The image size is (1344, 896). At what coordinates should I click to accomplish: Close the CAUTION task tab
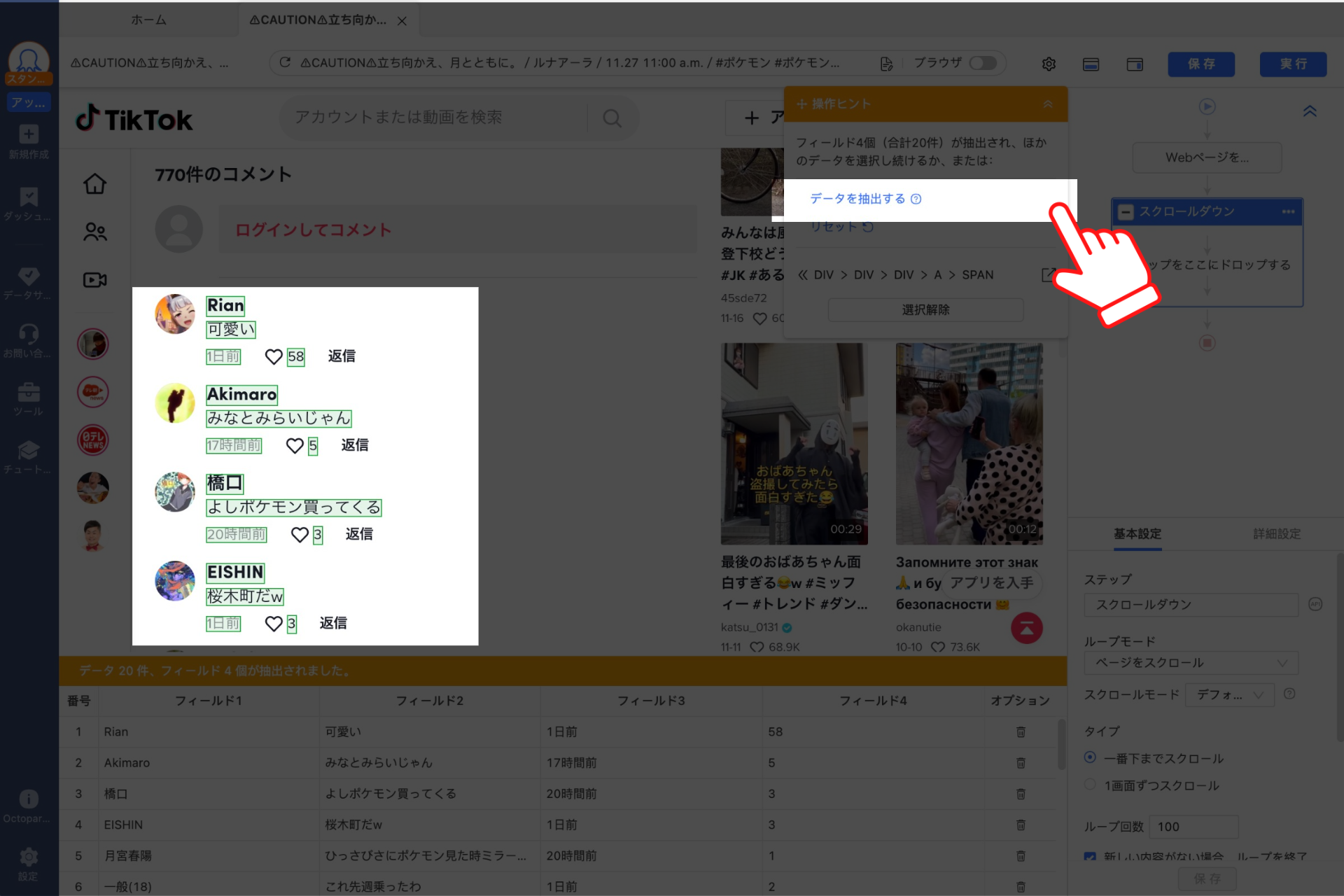coord(402,21)
